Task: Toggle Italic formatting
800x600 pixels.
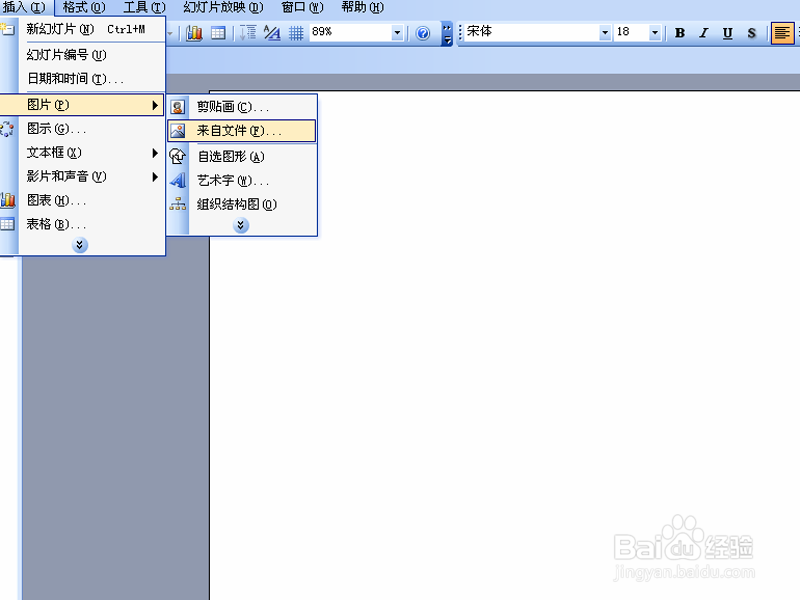Action: [704, 33]
